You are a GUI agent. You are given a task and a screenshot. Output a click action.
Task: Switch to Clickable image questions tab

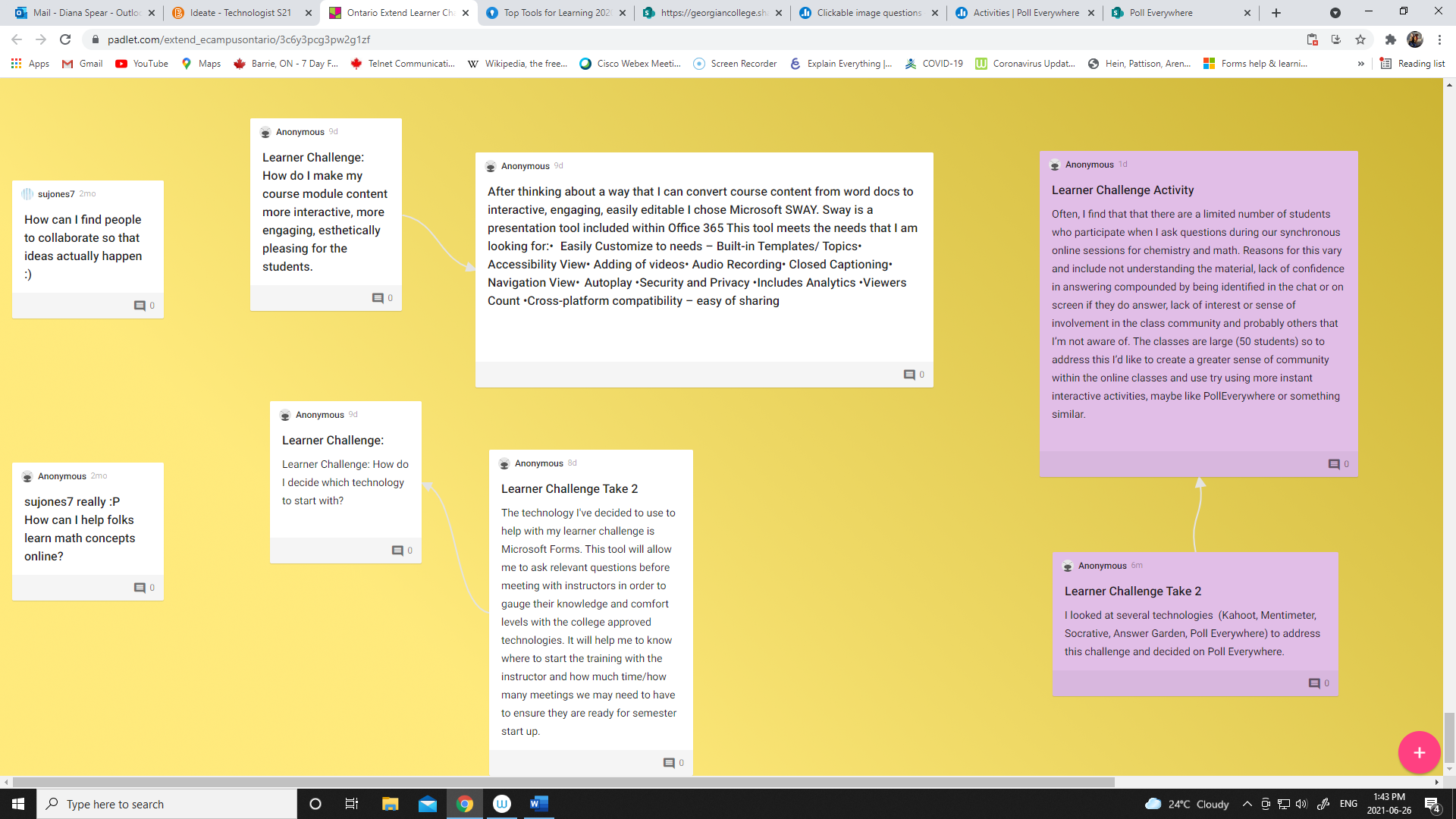click(x=869, y=13)
